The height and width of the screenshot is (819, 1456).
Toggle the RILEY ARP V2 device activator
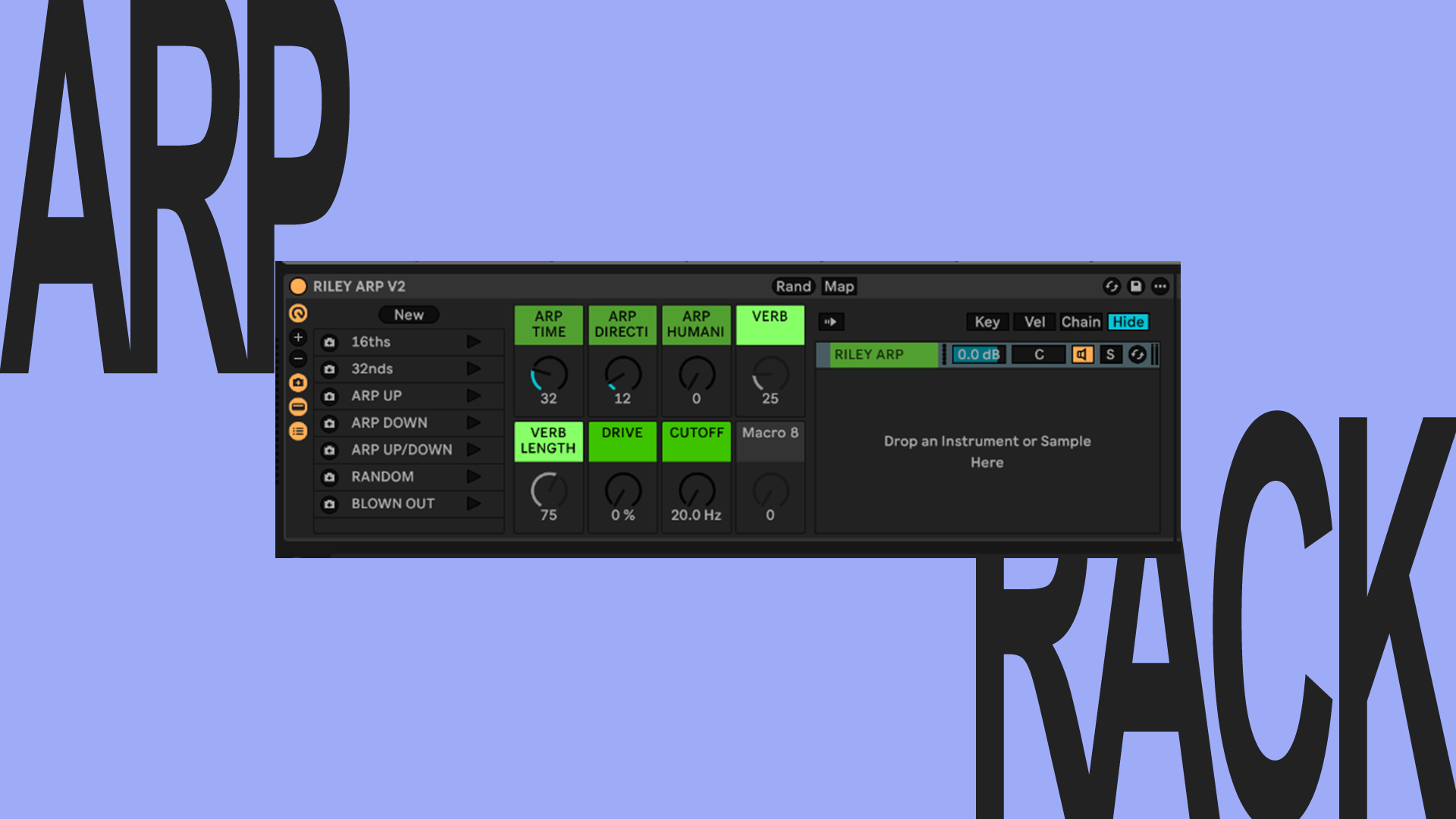click(x=298, y=286)
